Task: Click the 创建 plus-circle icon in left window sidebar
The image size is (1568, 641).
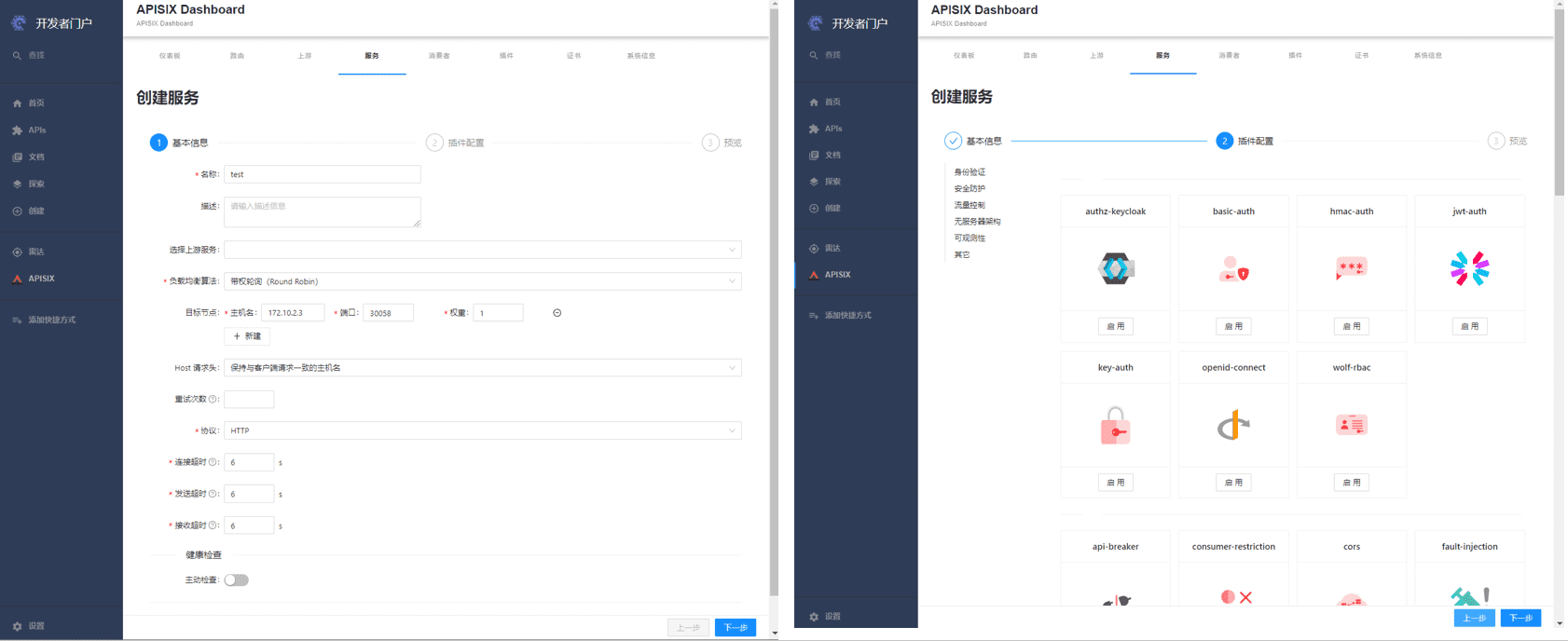Action: (17, 211)
